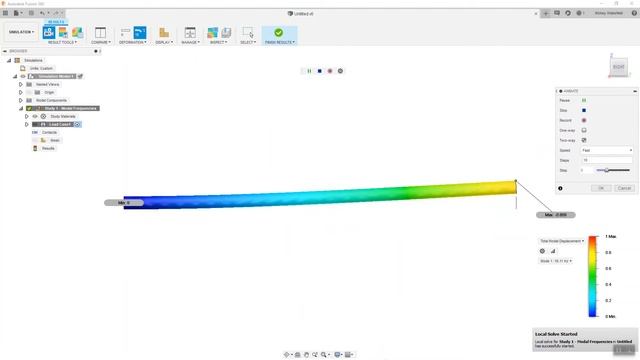Expand the Load Case1 node
The width and height of the screenshot is (640, 360).
(x=27, y=124)
